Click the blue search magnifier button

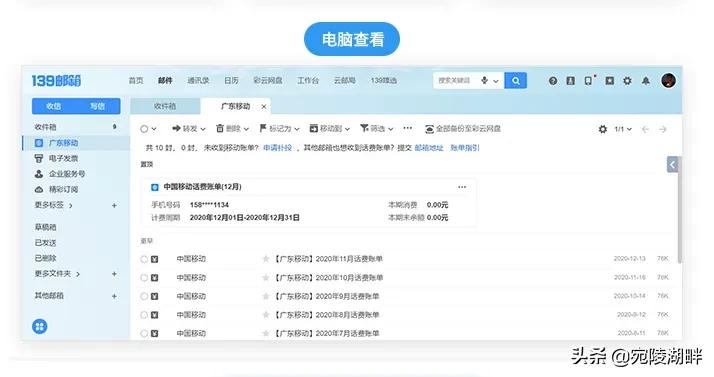(515, 81)
